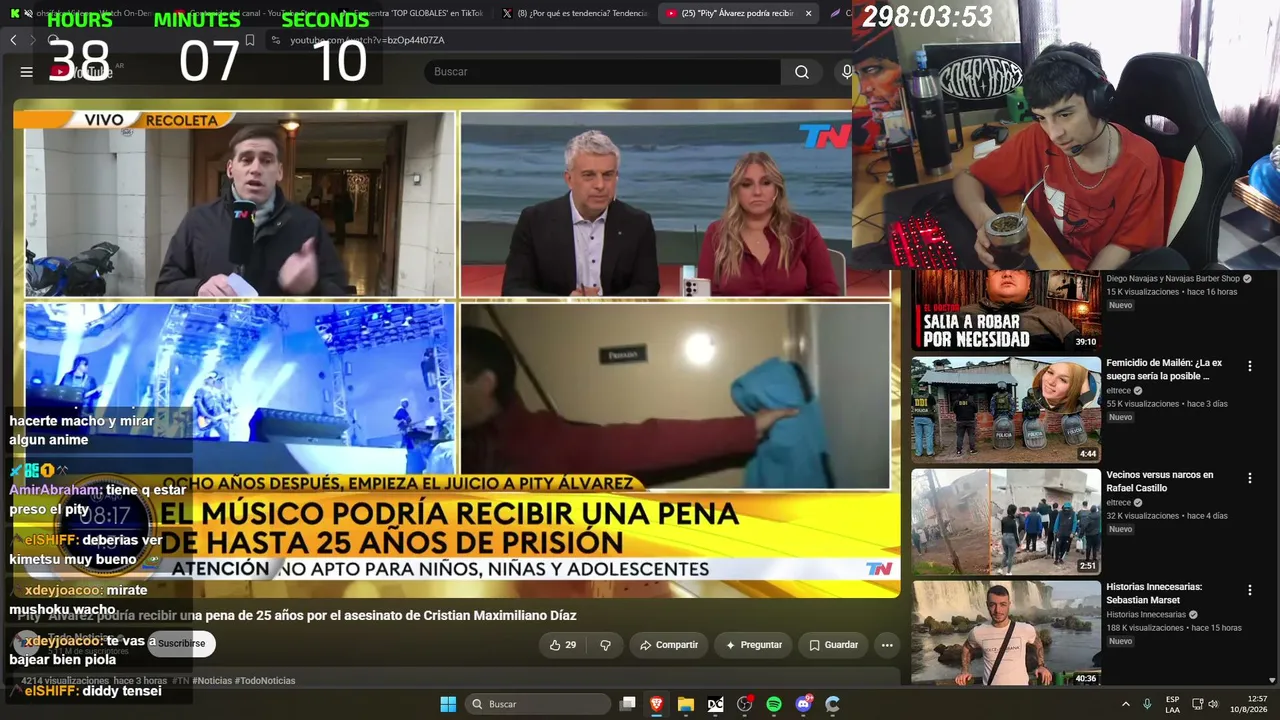Switch to the TikTok 'TOP GLOBALES' tab

[412, 13]
